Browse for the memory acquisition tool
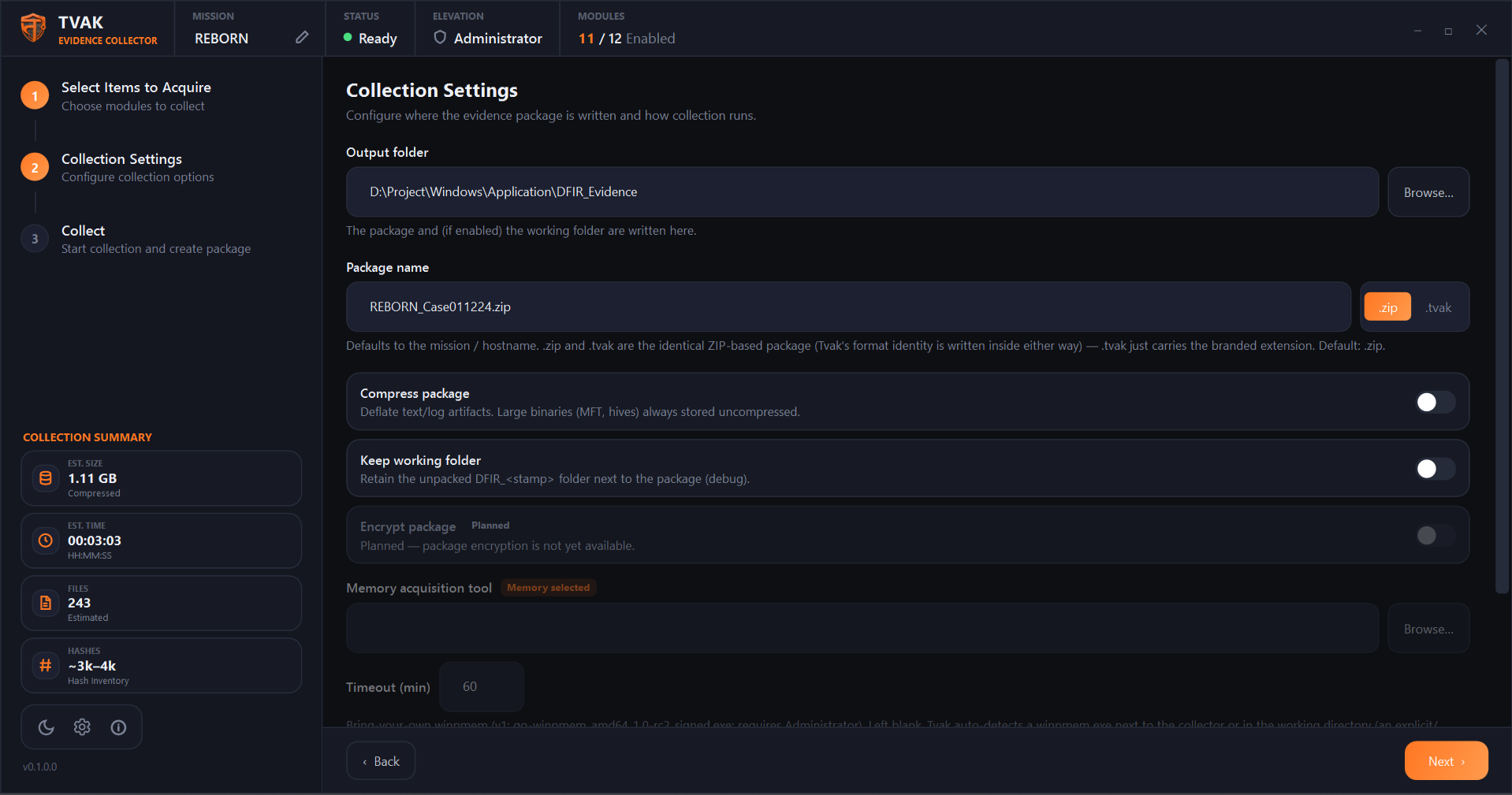The width and height of the screenshot is (1512, 795). tap(1428, 629)
